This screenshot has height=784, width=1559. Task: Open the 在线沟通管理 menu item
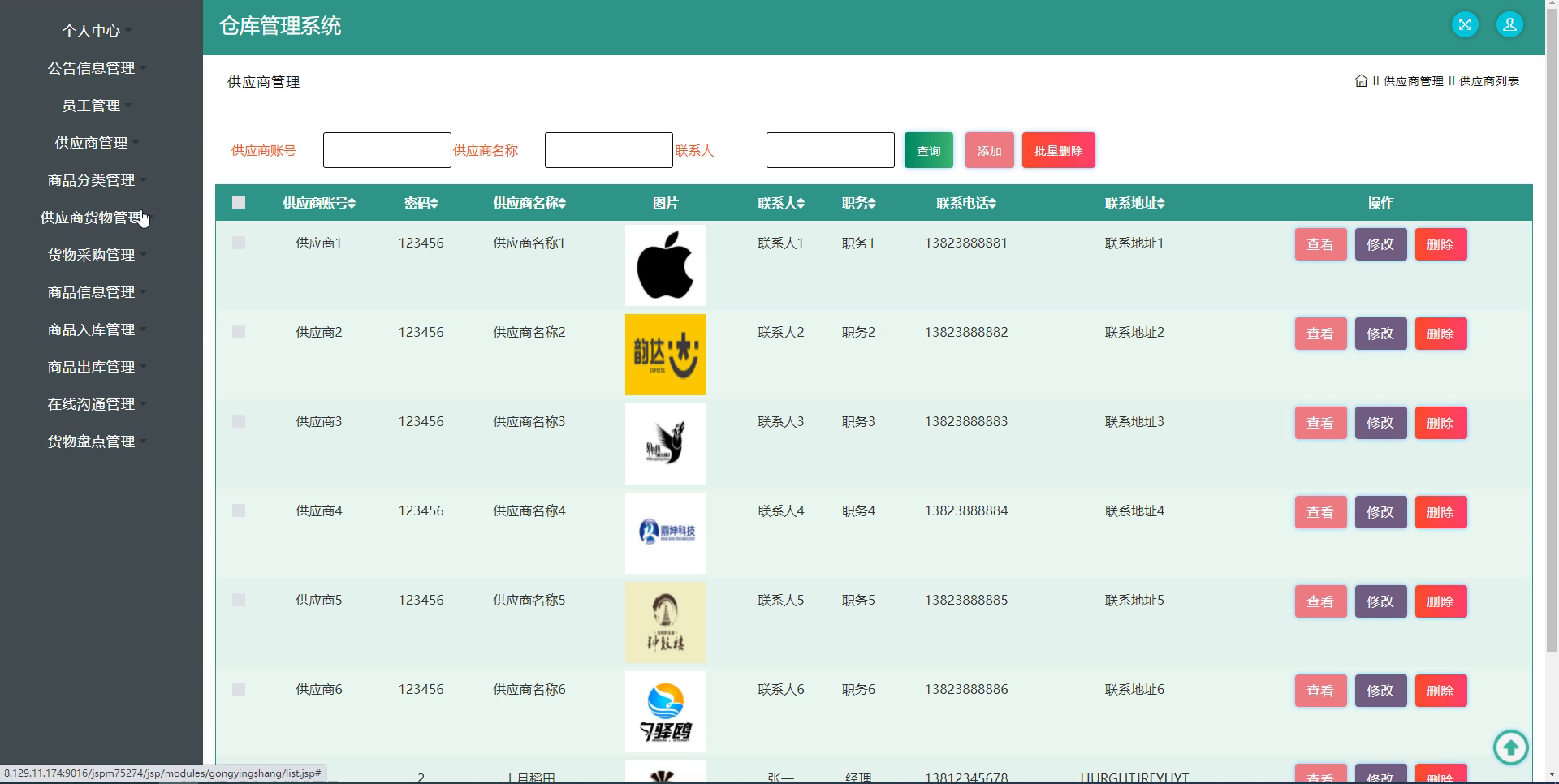tap(97, 404)
